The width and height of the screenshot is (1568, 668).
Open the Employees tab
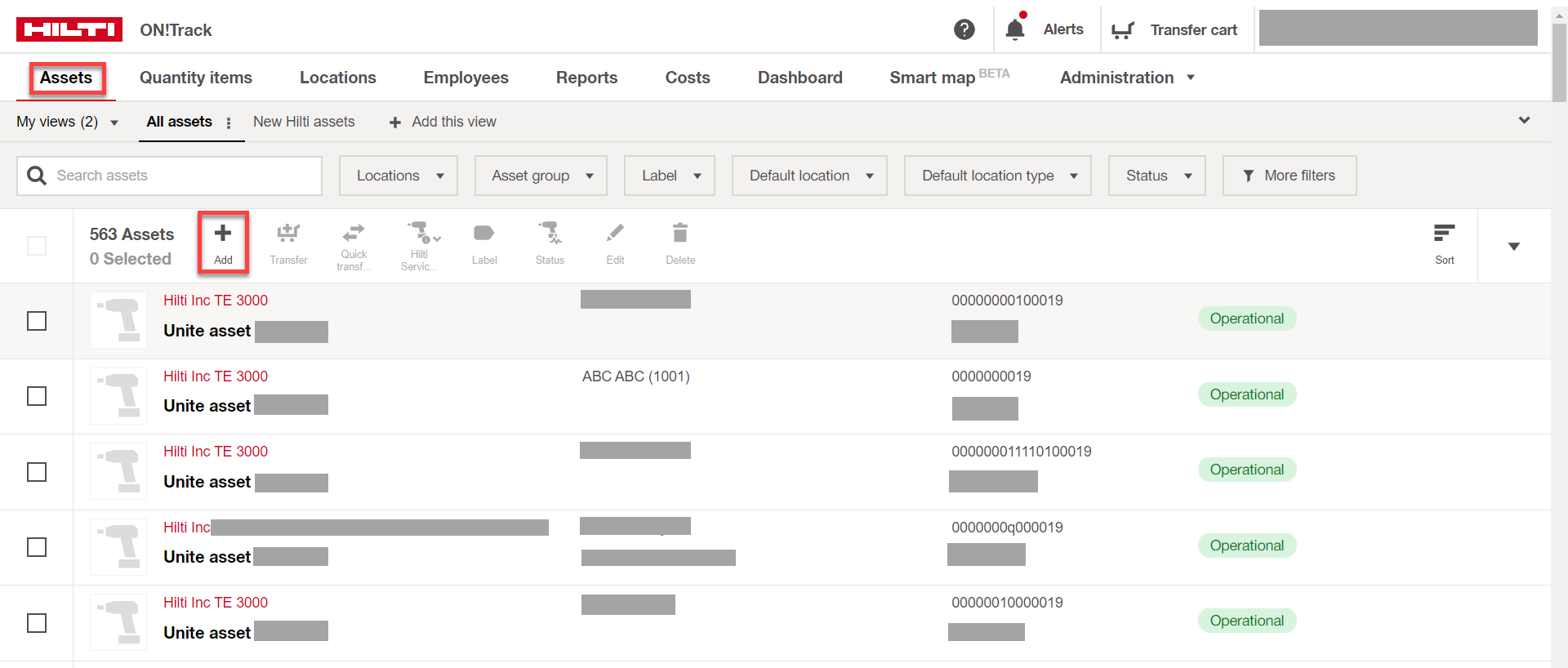click(466, 78)
